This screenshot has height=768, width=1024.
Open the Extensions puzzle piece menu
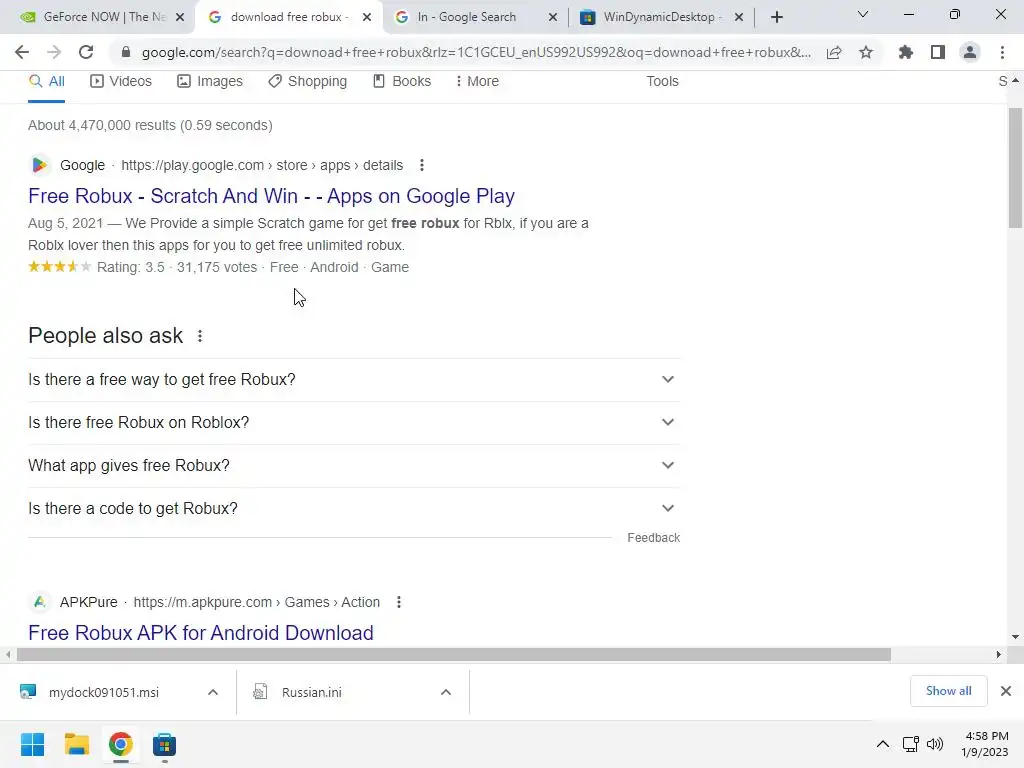tap(905, 52)
